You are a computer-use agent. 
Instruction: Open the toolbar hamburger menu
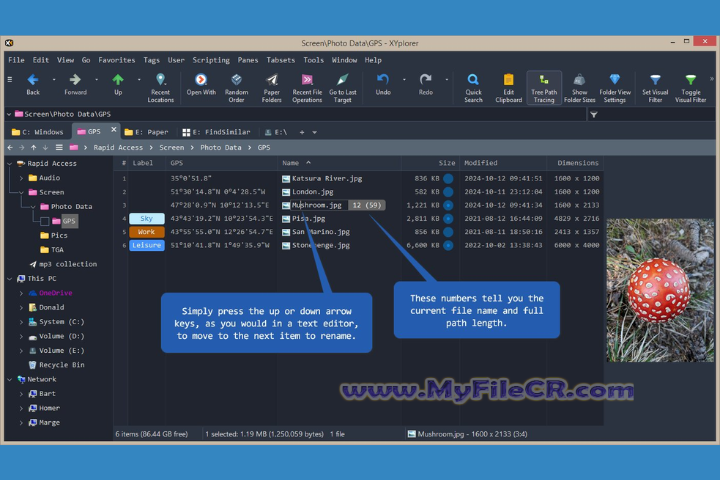click(10, 79)
